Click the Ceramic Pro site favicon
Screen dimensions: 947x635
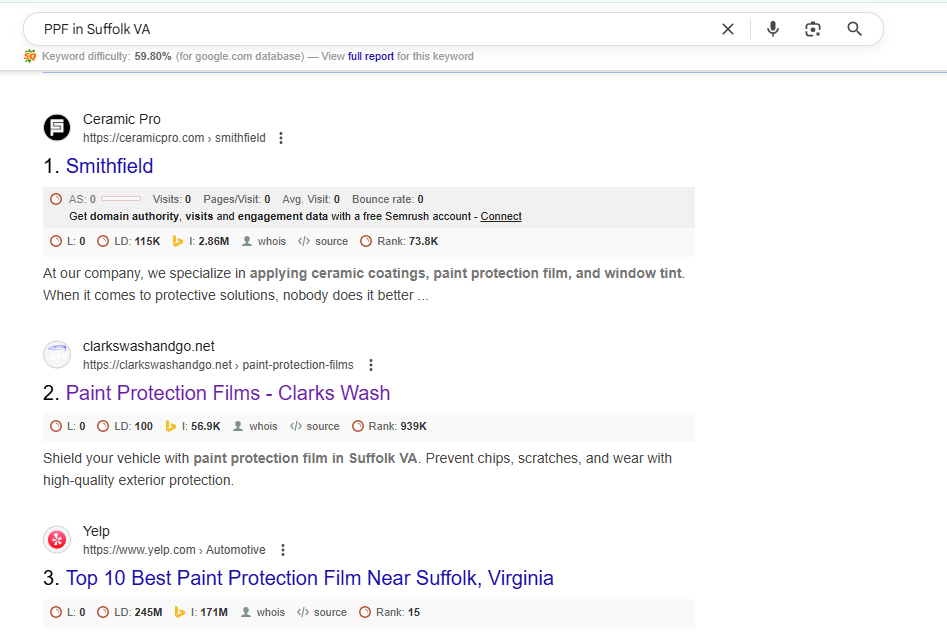click(x=57, y=128)
